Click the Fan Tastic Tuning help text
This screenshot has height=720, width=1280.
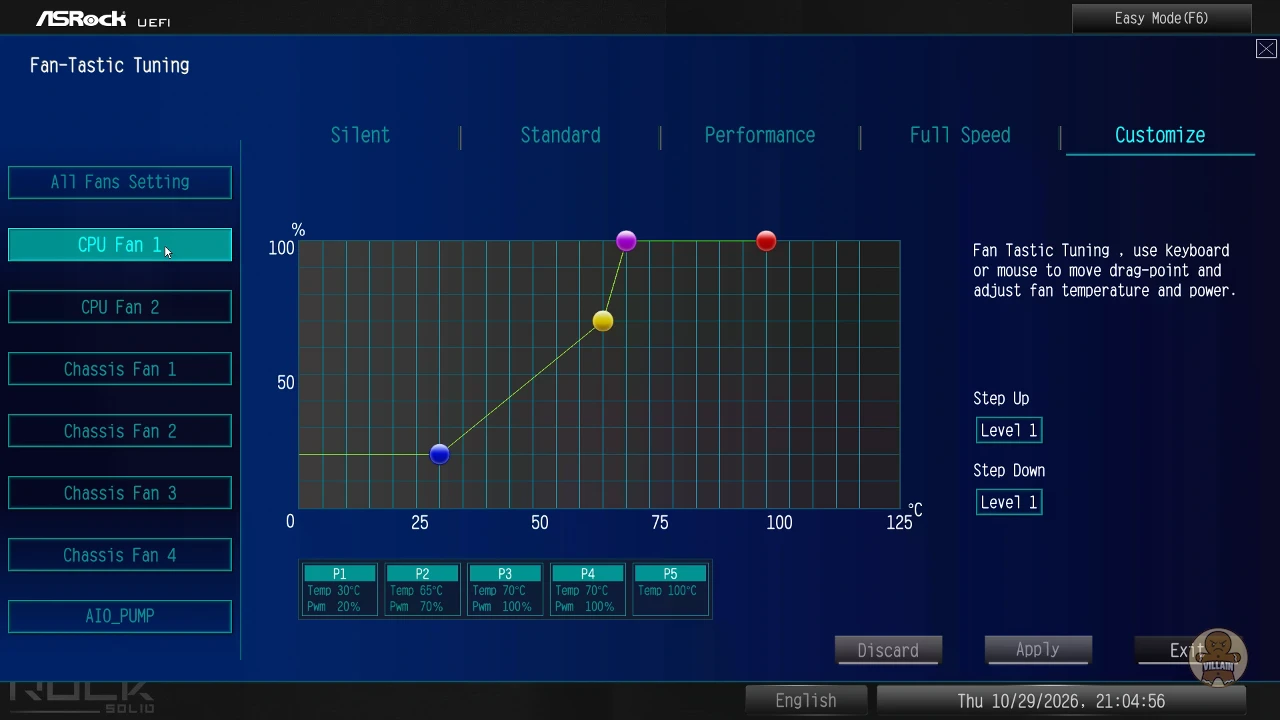point(1105,270)
